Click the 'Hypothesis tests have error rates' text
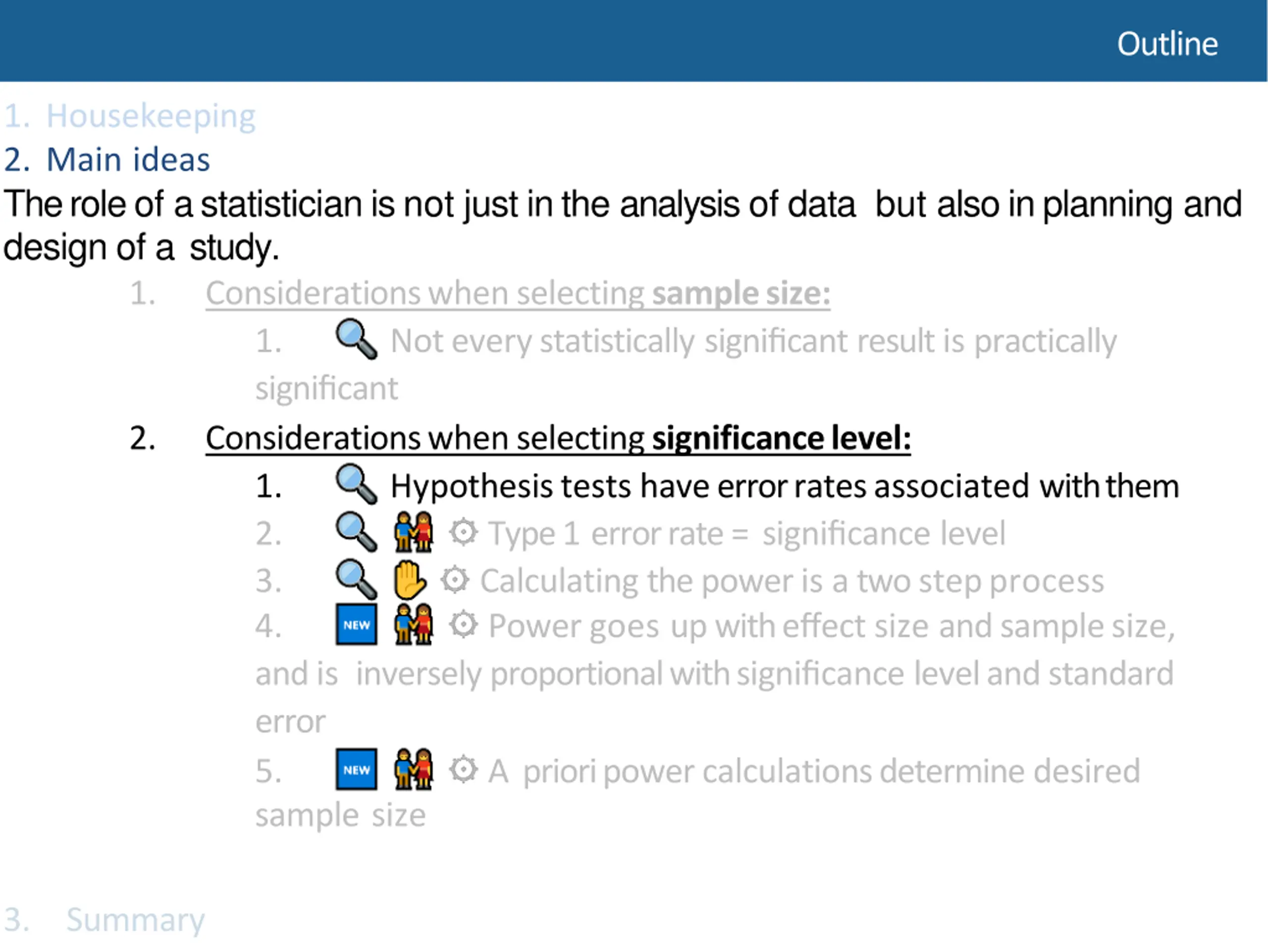The height and width of the screenshot is (952, 1268). point(785,486)
